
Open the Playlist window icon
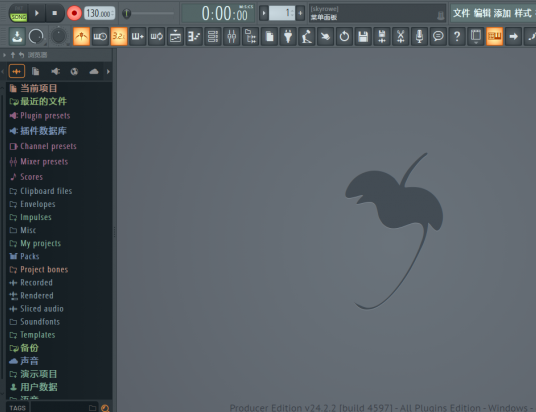coord(175,36)
